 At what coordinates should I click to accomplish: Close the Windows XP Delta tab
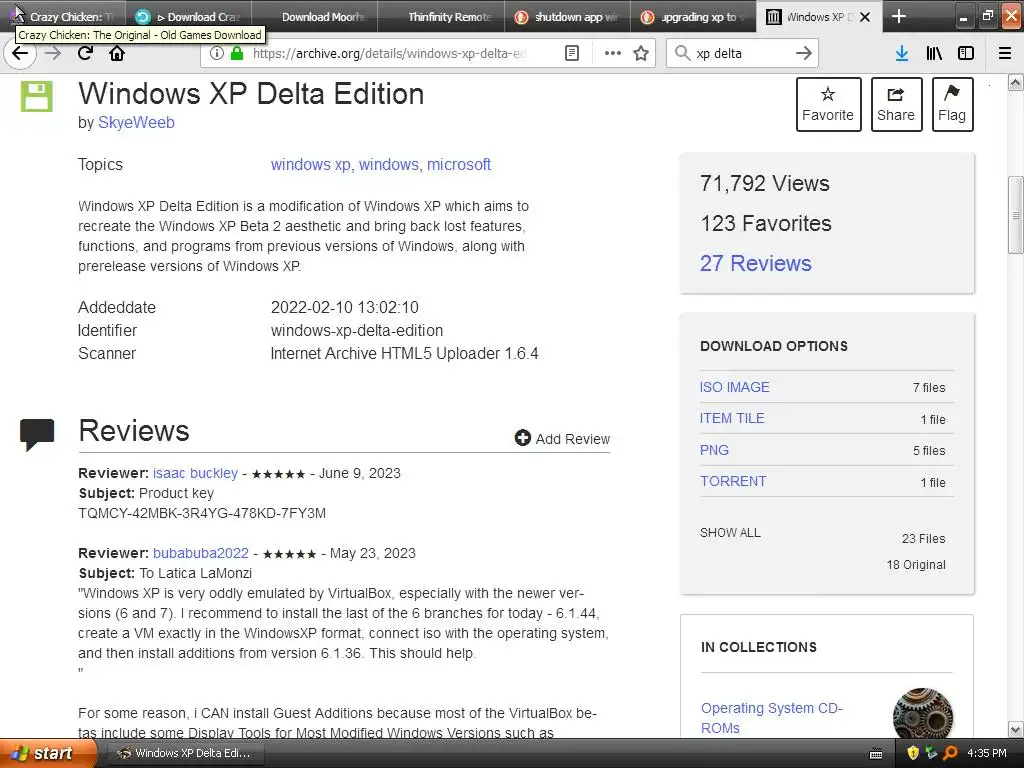tap(865, 17)
